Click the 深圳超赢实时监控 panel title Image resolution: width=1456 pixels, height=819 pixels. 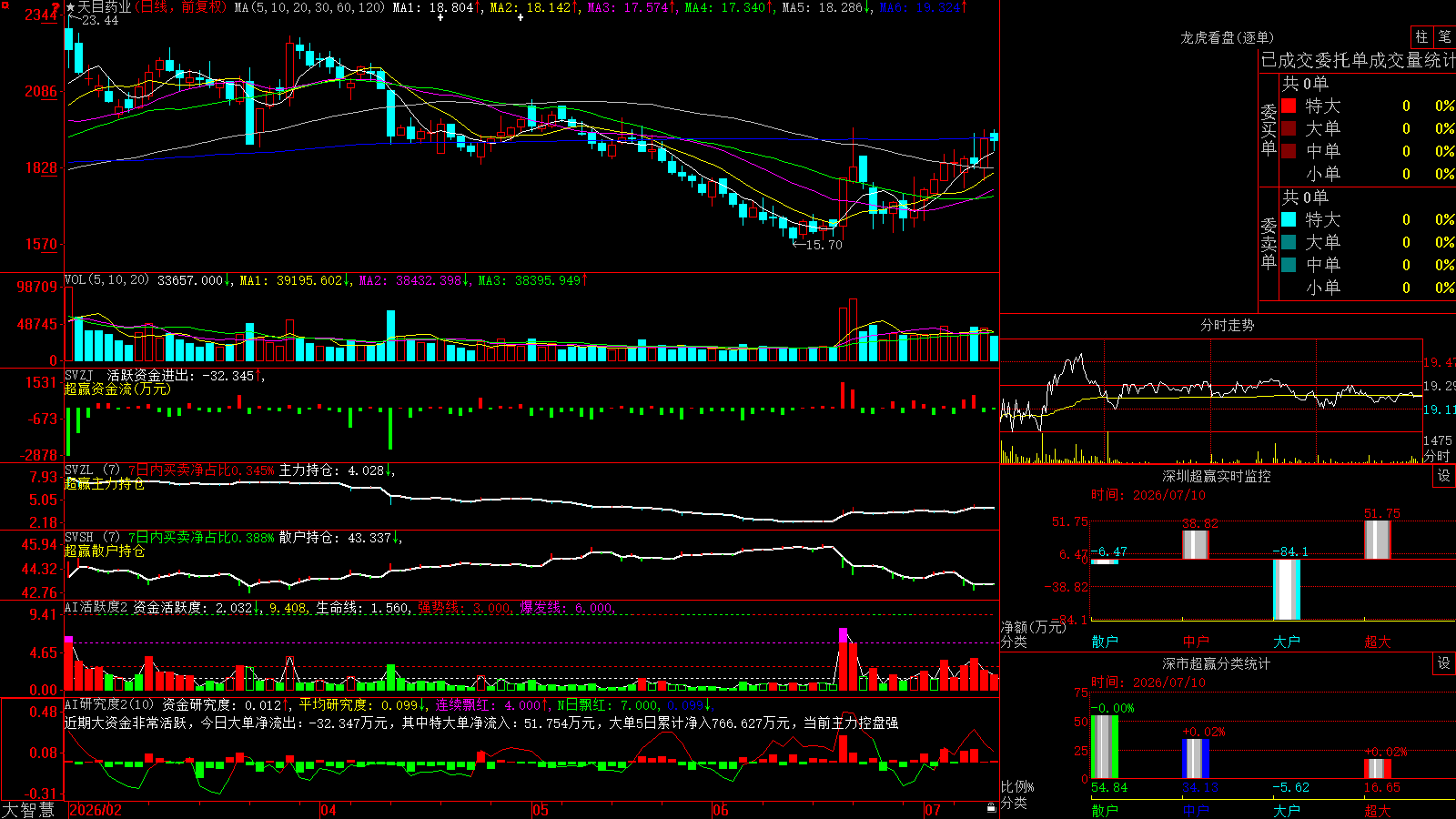point(1217,476)
